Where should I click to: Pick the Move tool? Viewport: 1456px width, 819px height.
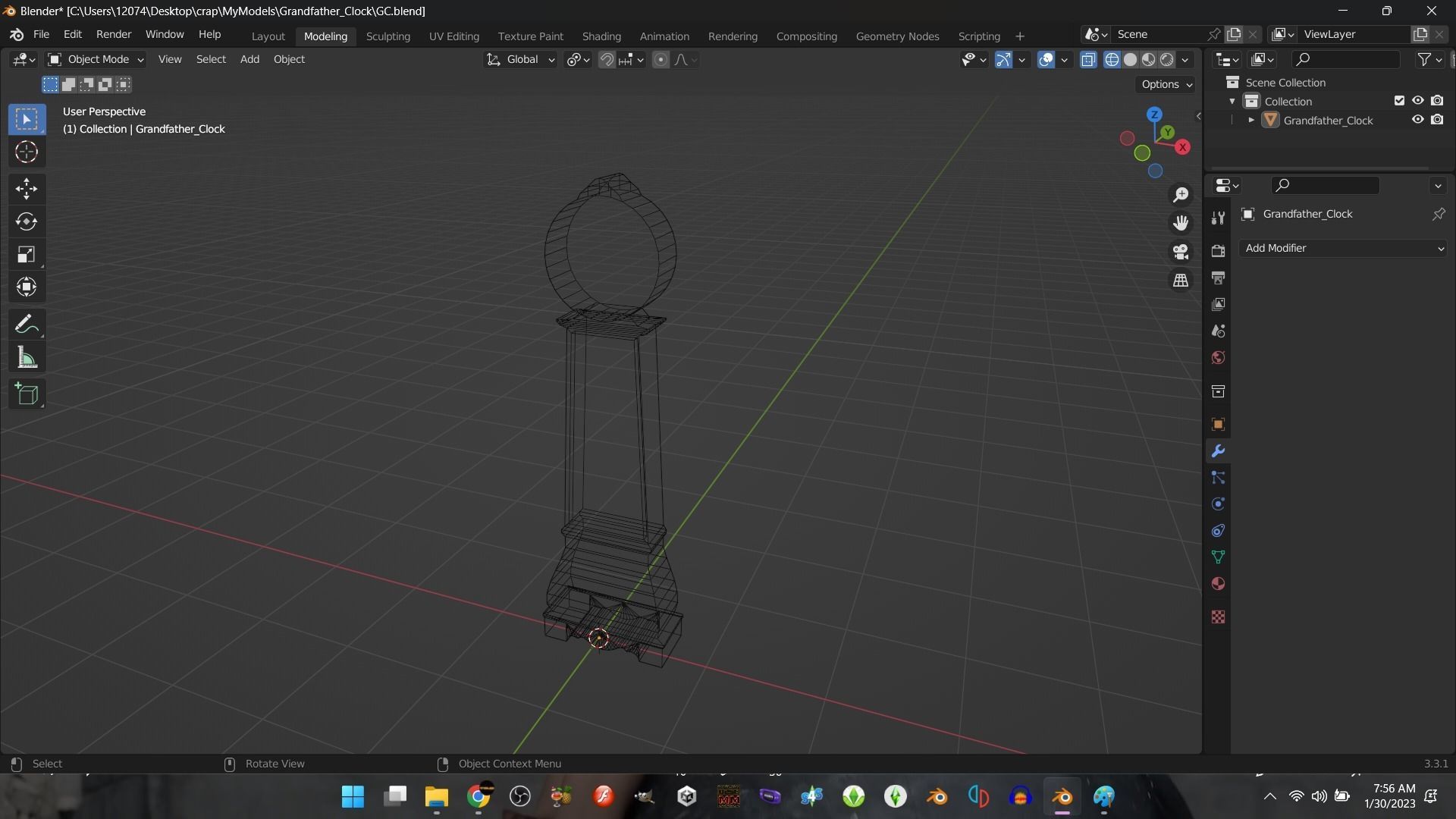coord(27,188)
